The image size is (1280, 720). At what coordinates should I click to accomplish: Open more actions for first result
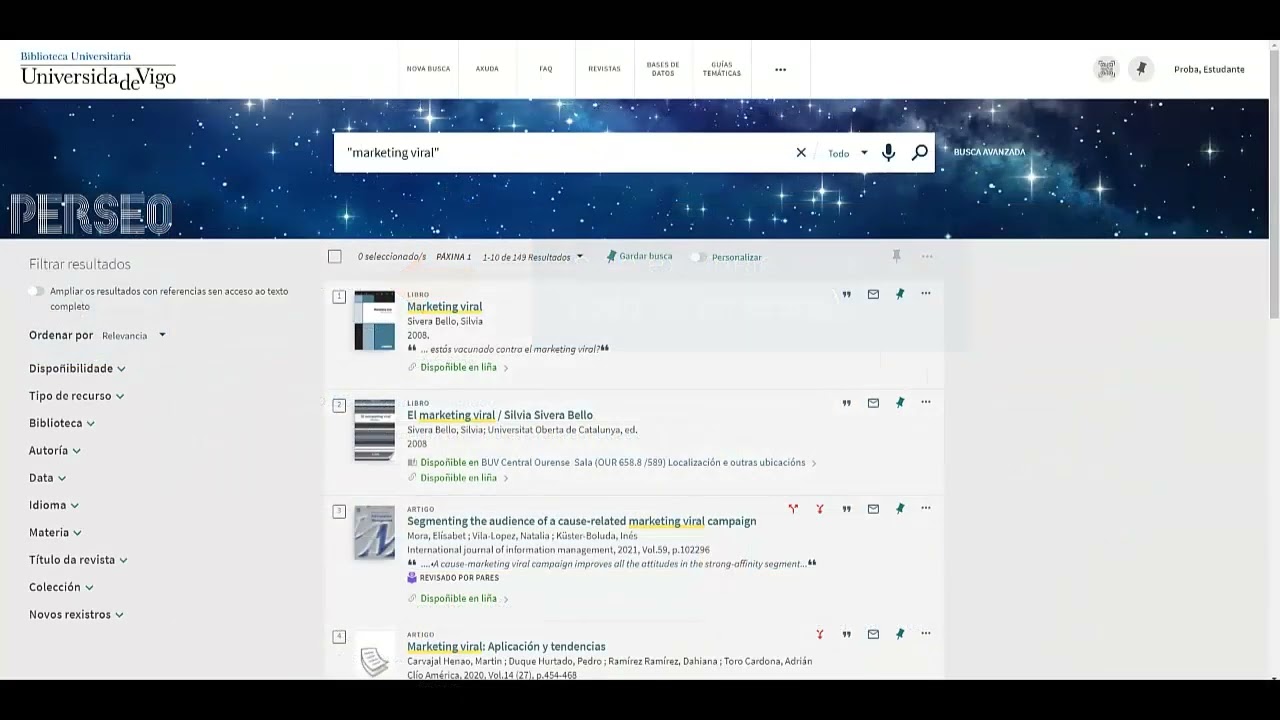(x=926, y=294)
